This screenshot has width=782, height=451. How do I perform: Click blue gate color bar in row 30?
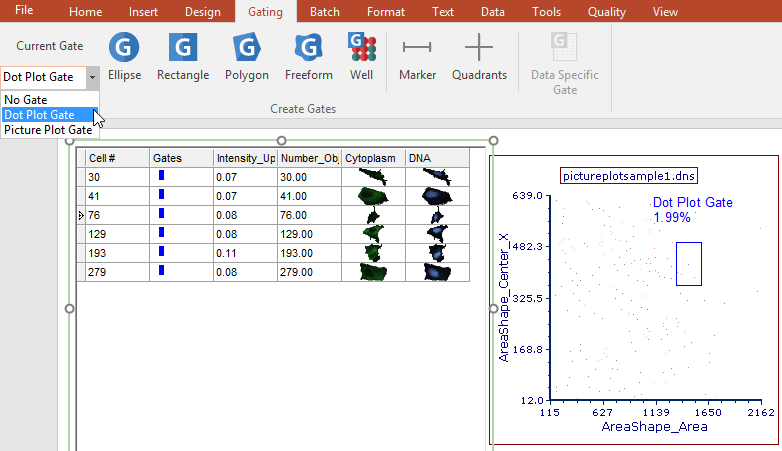(162, 177)
